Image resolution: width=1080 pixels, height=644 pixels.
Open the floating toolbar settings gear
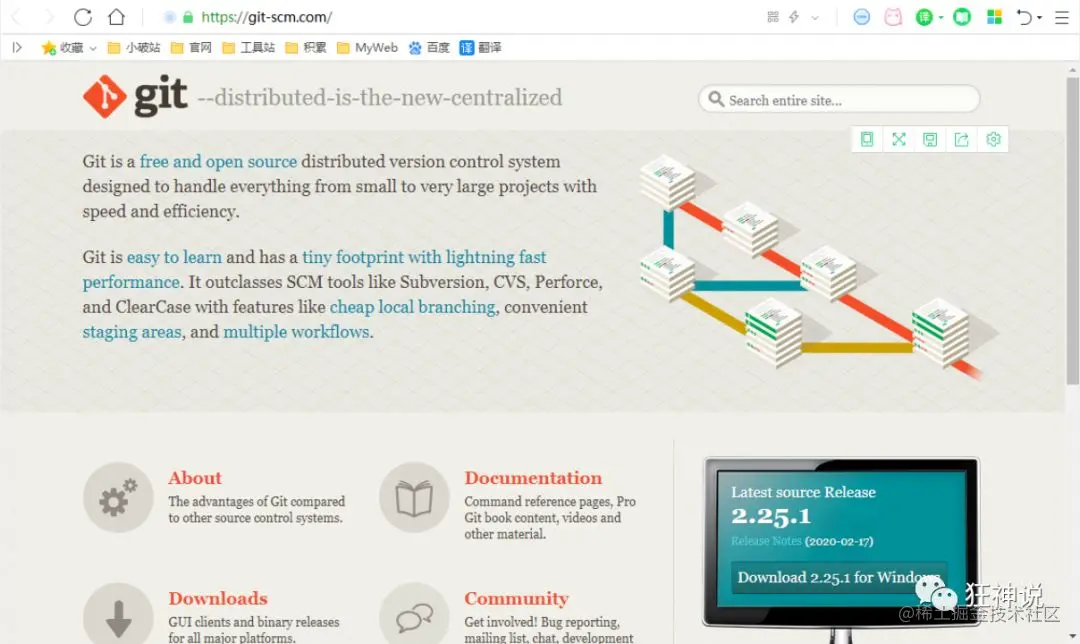point(993,140)
